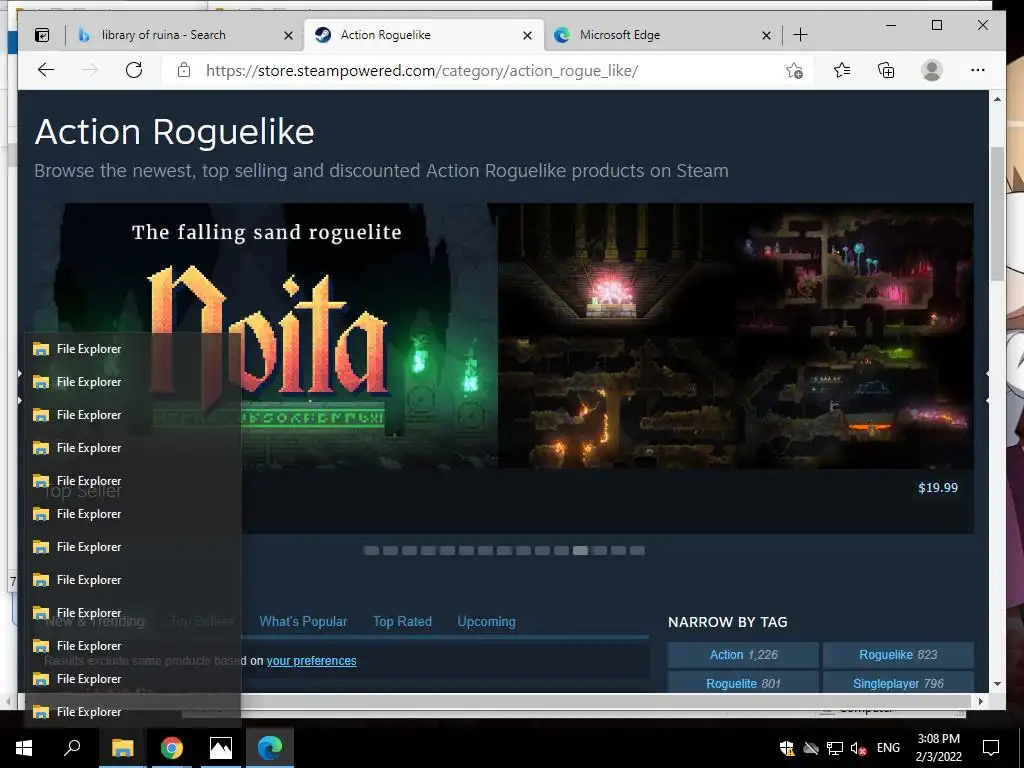Filter by the Roguelite 801 tag
1024x768 pixels.
click(x=743, y=683)
